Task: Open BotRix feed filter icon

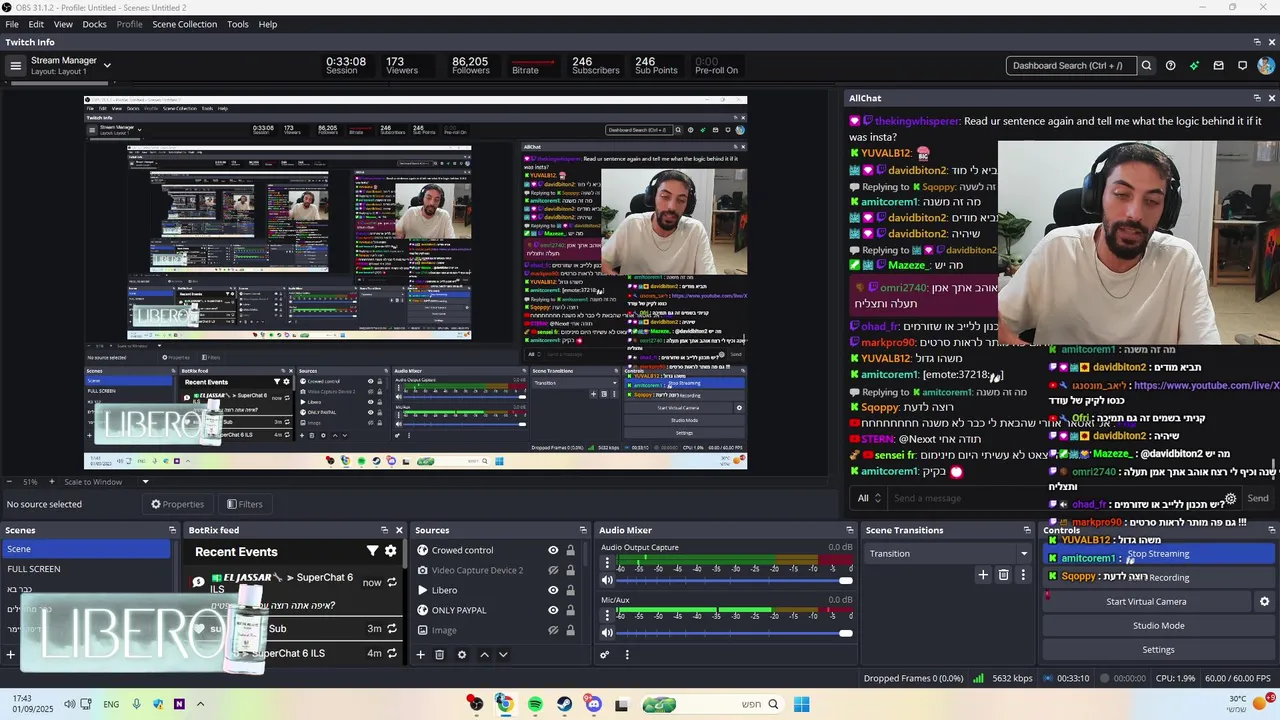Action: (x=372, y=551)
